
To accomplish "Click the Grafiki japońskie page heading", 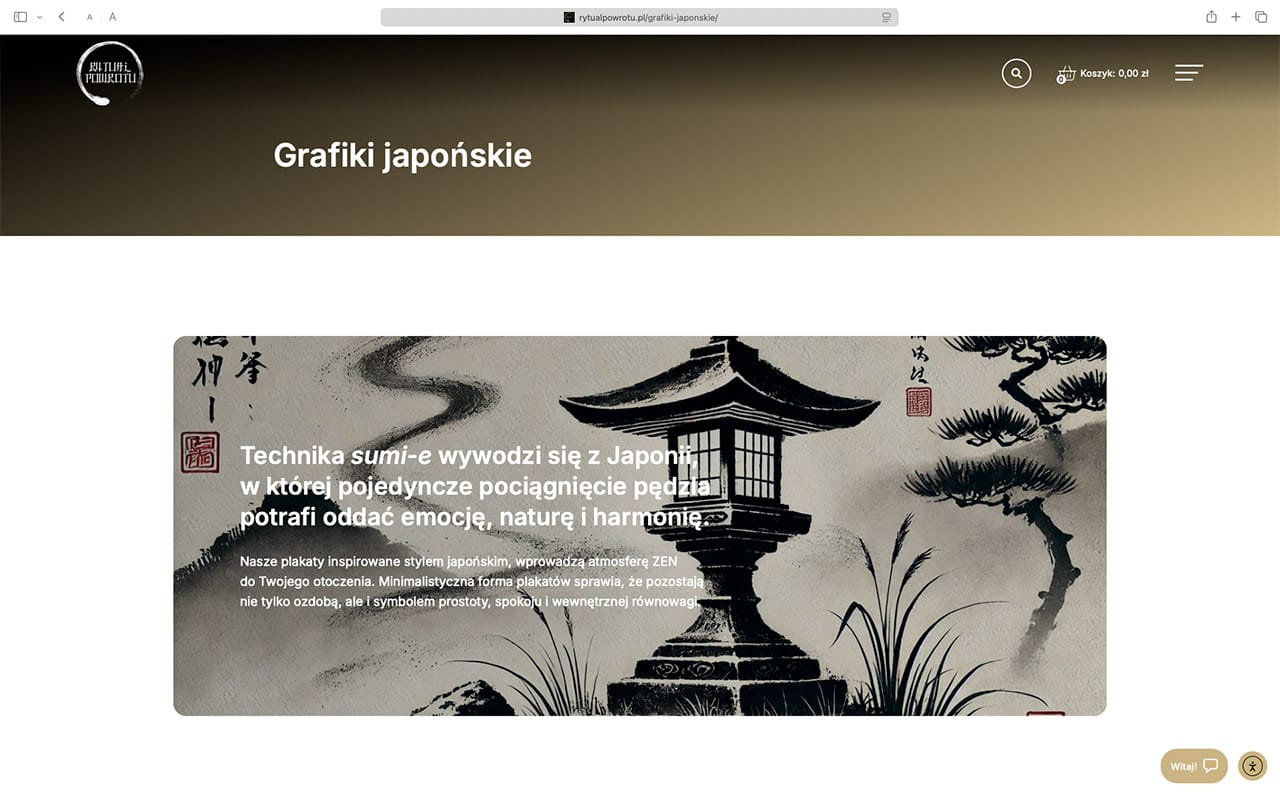I will (402, 156).
